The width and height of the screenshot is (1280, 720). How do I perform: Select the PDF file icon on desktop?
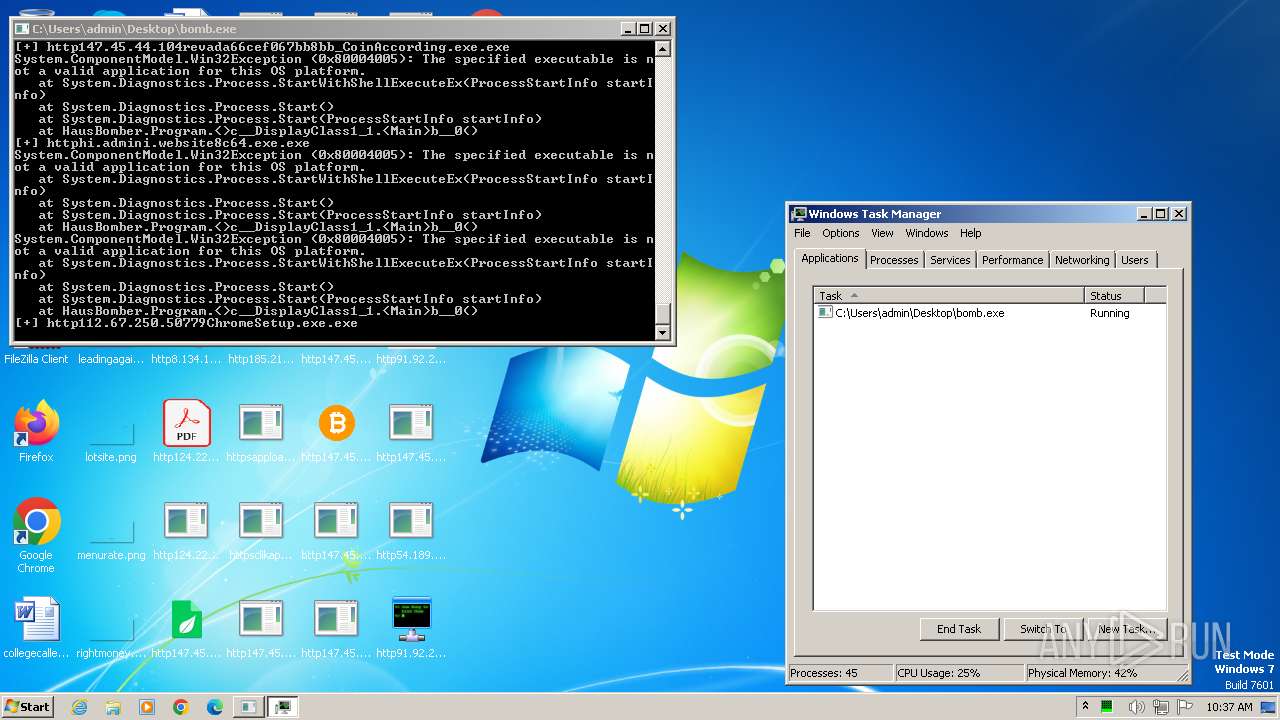pyautogui.click(x=187, y=424)
